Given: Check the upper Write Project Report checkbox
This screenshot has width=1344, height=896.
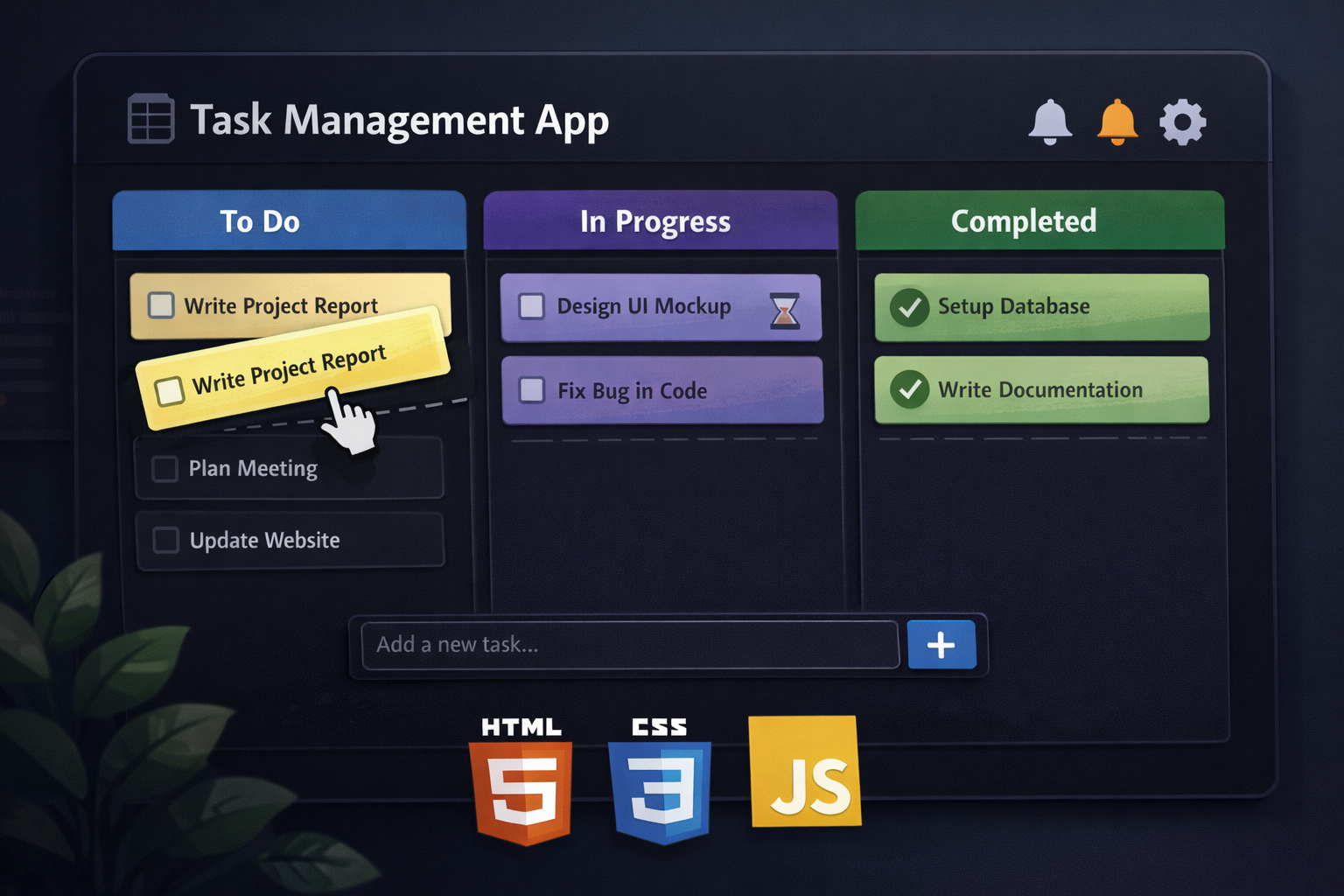Looking at the screenshot, I should pos(161,304).
